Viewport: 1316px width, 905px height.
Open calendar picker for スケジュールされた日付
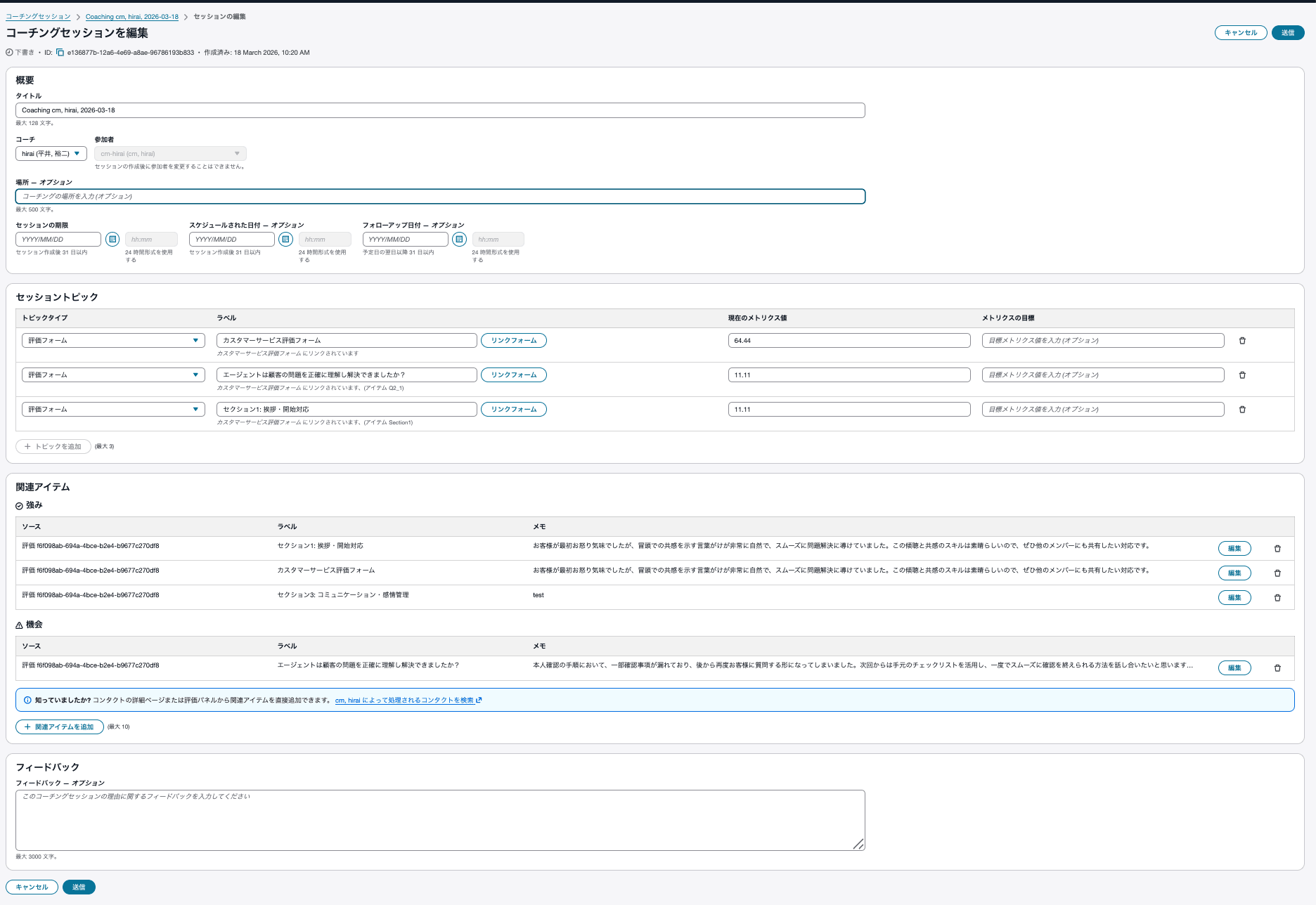click(x=285, y=240)
